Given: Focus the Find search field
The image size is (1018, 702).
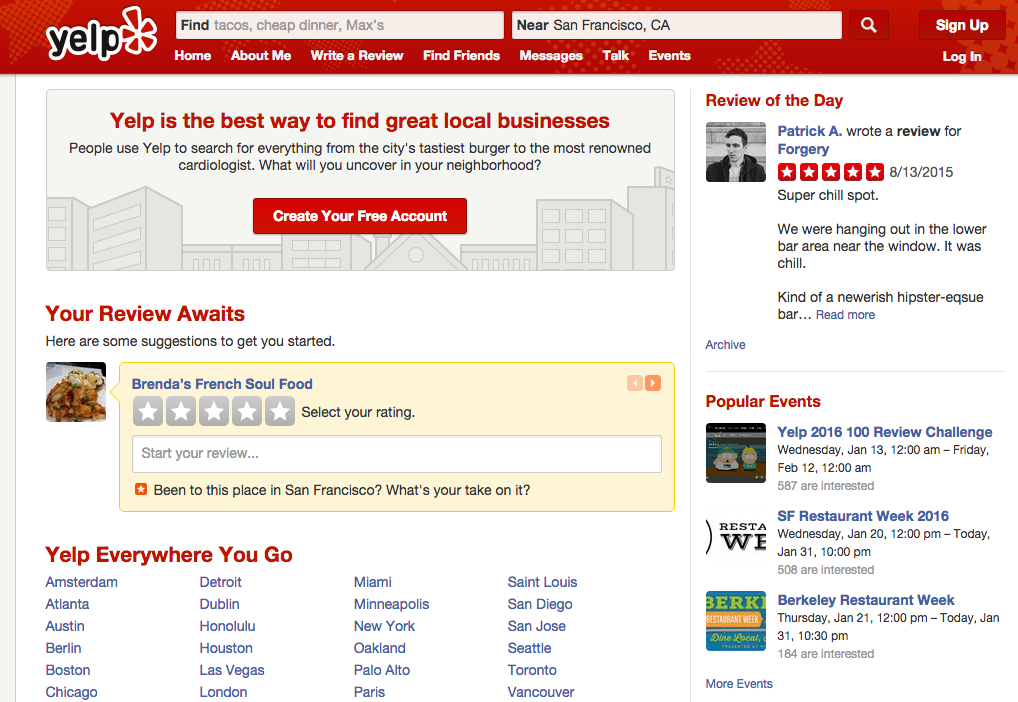Looking at the screenshot, I should pos(355,25).
